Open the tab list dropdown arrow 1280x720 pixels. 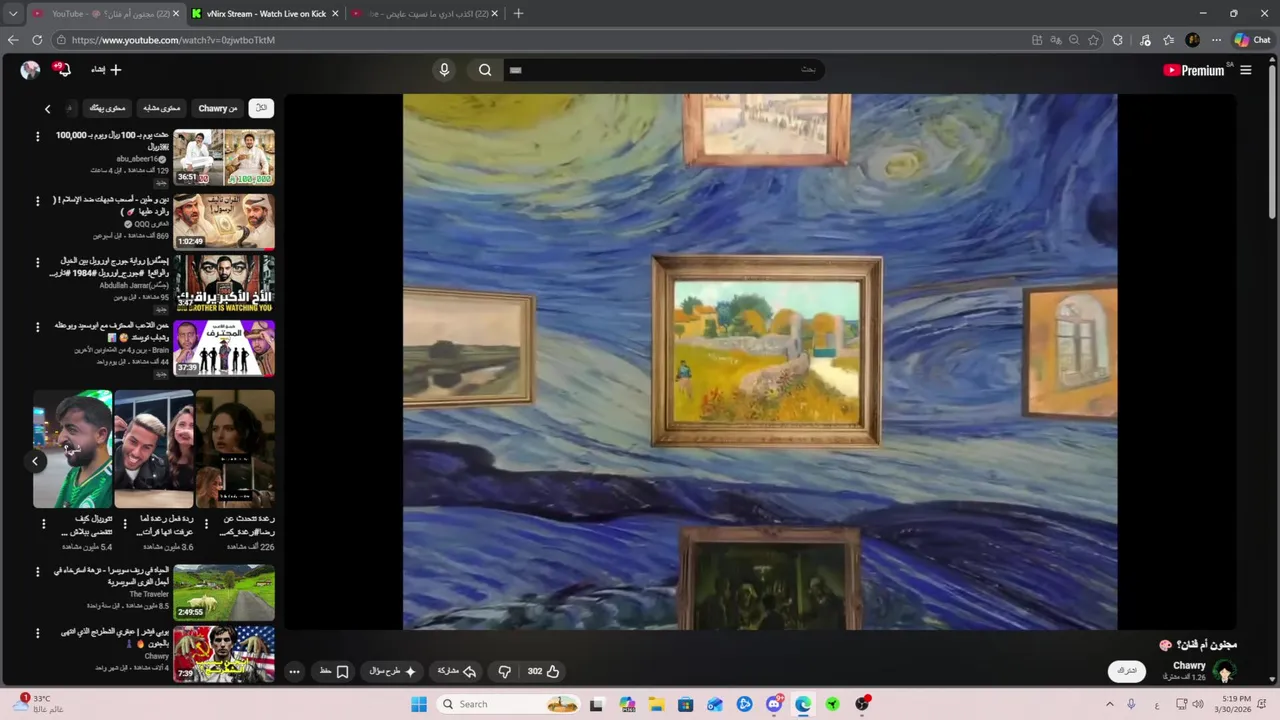tap(13, 14)
